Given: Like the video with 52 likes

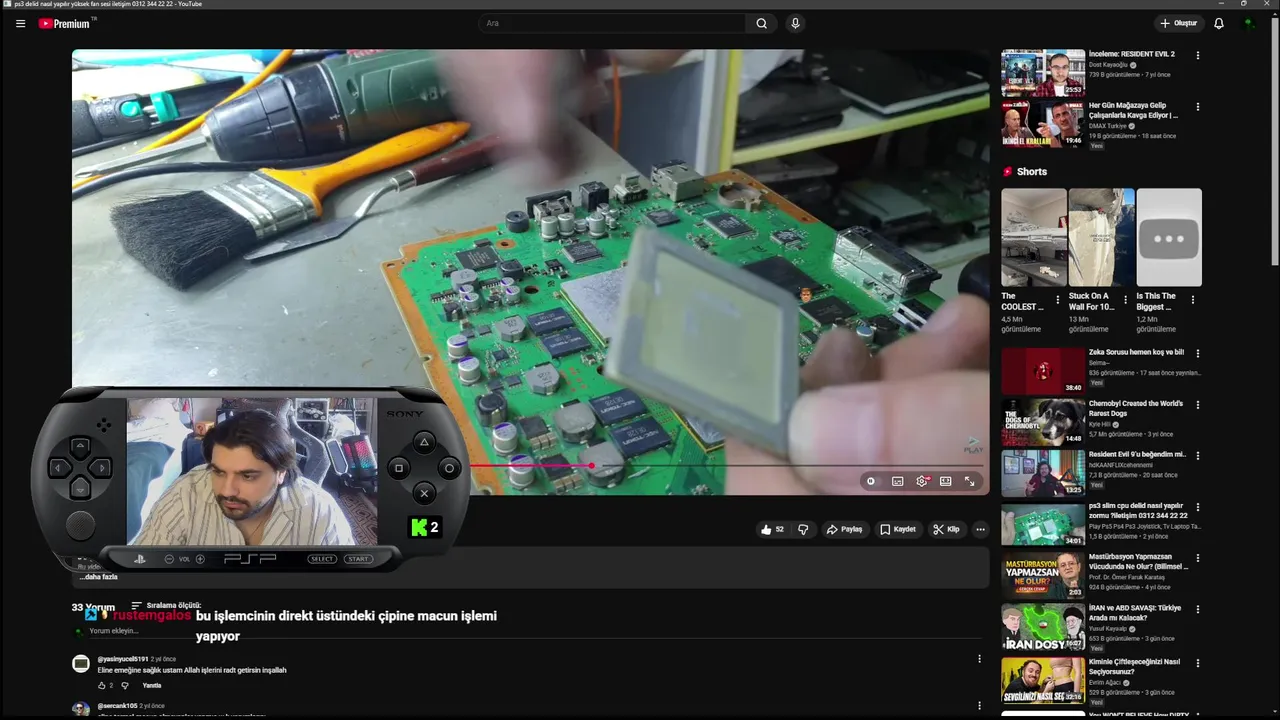Looking at the screenshot, I should (x=772, y=529).
